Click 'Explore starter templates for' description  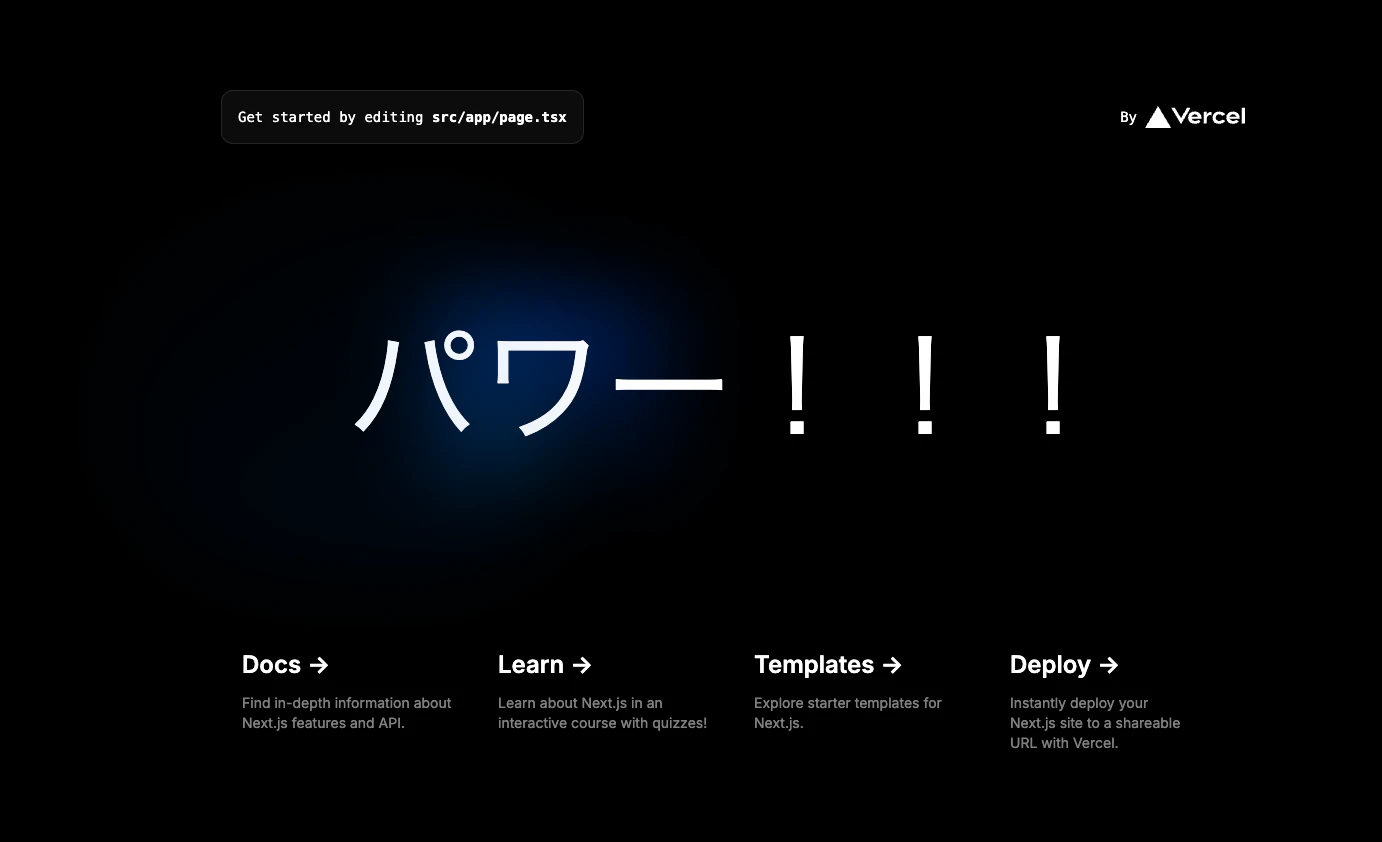848,703
